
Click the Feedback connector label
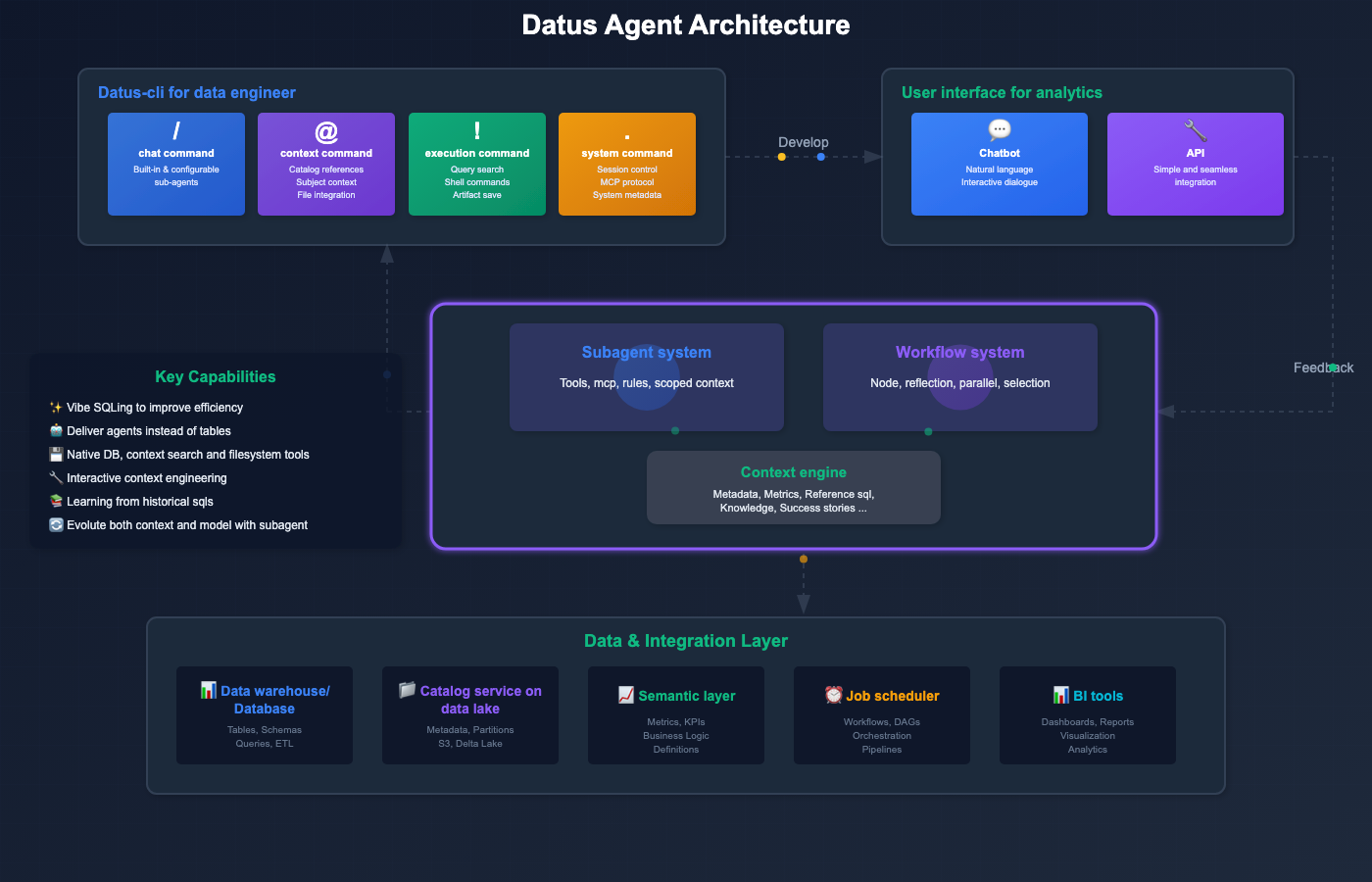tap(1323, 367)
